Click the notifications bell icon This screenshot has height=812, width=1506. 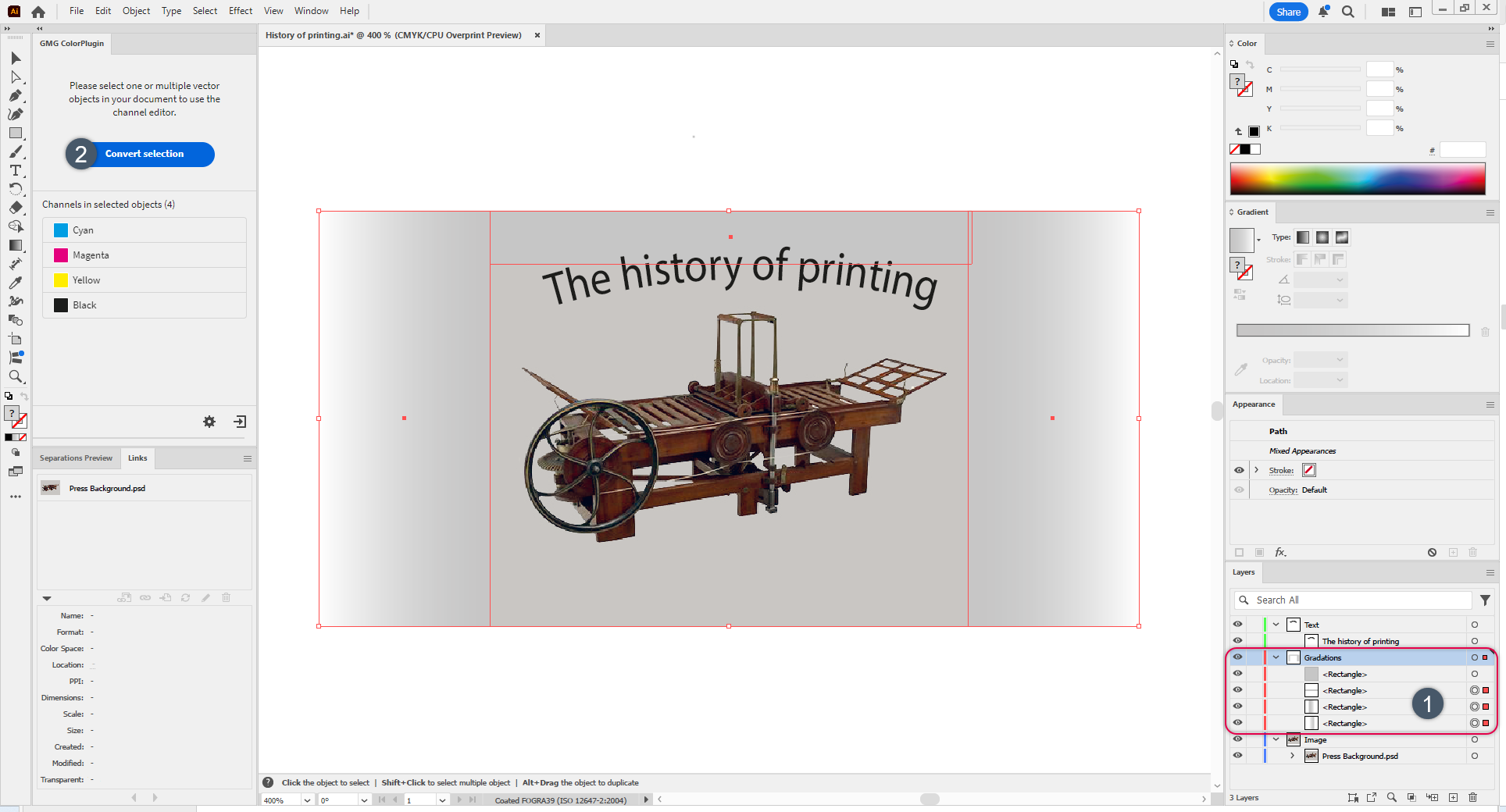tap(1323, 12)
